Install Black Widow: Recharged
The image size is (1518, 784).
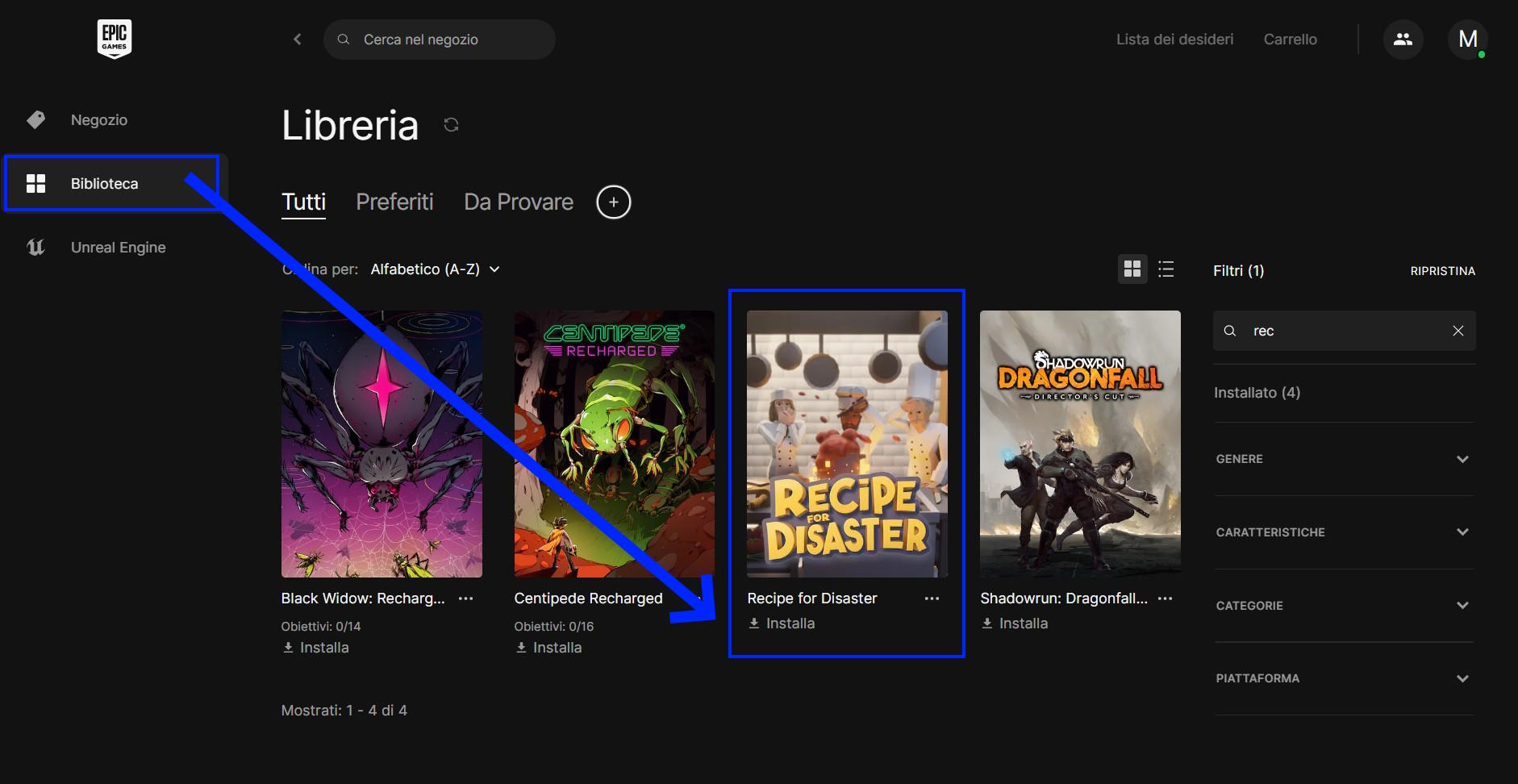[315, 648]
